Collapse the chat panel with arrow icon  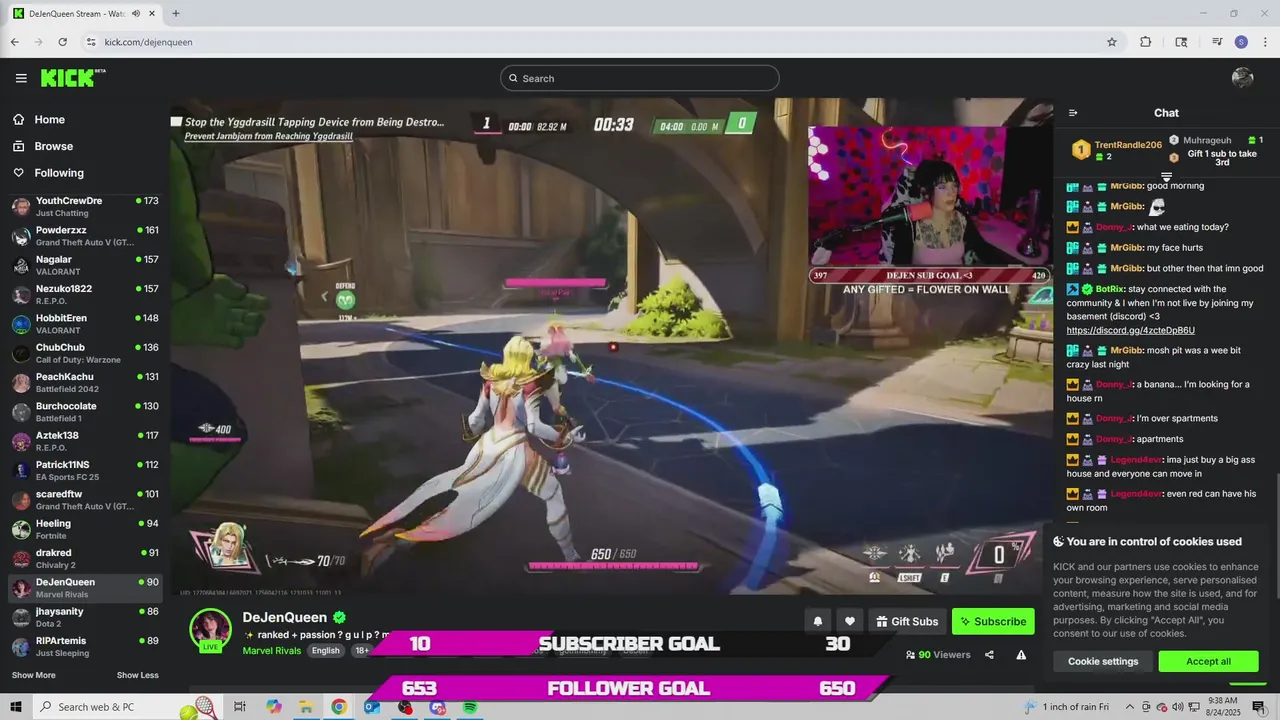coord(1073,113)
